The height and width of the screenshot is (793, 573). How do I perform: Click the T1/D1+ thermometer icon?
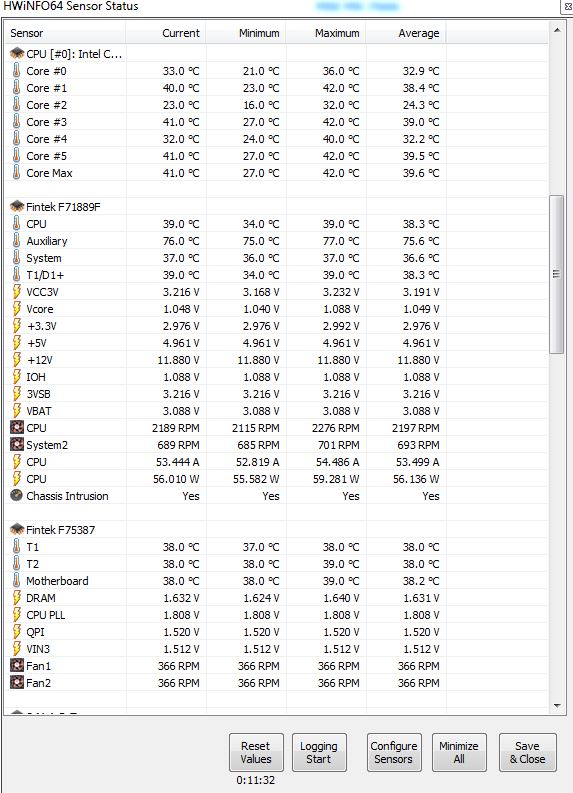[17, 275]
